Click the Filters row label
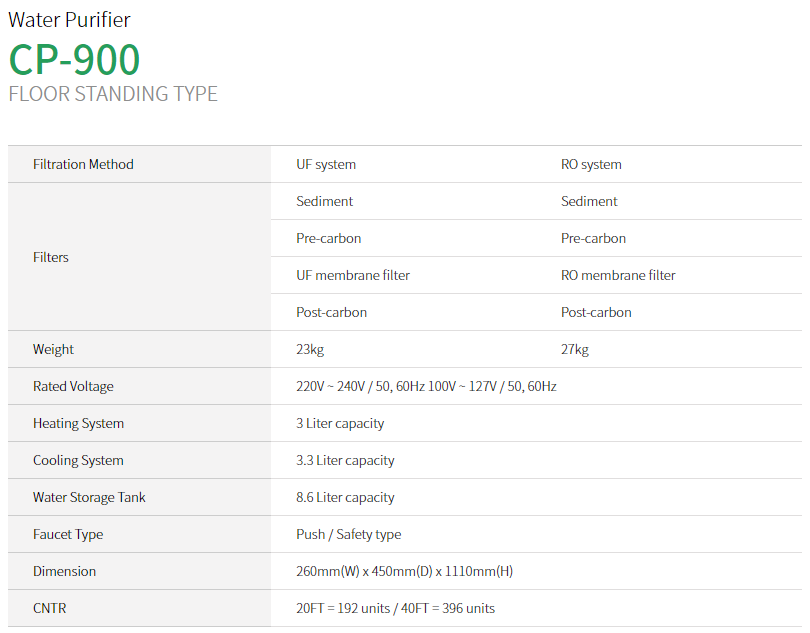810x633 pixels. coord(51,257)
